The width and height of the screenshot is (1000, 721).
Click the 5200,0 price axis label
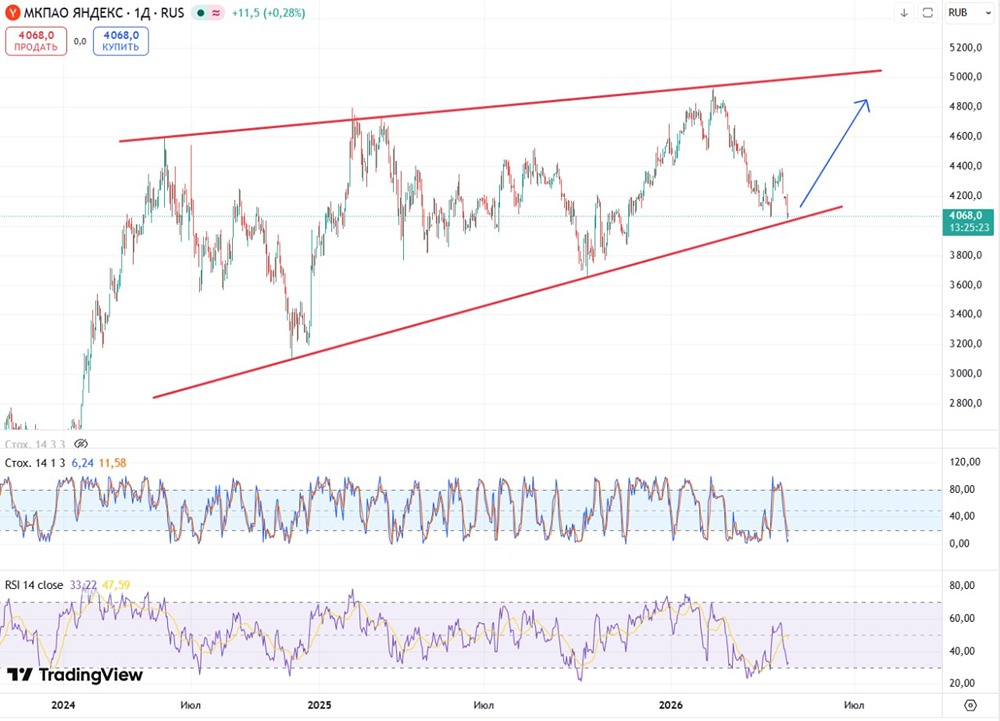[x=965, y=47]
